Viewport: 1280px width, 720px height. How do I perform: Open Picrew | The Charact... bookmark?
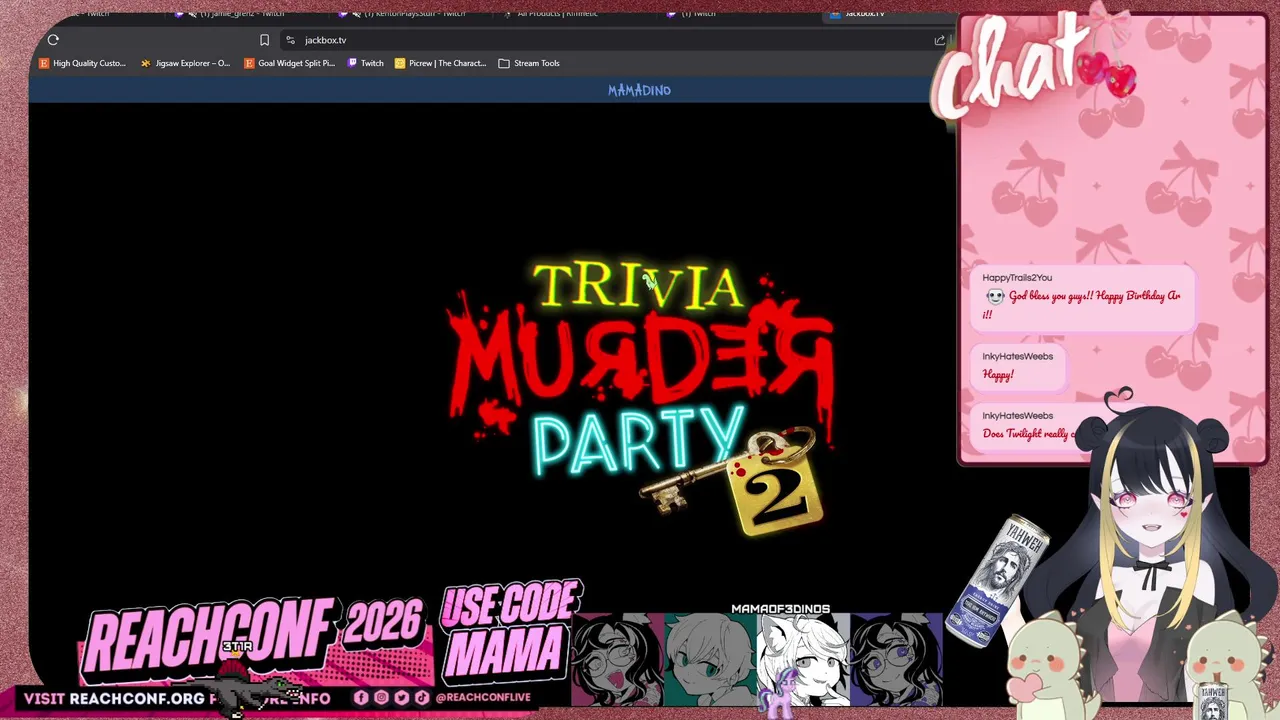coord(440,63)
